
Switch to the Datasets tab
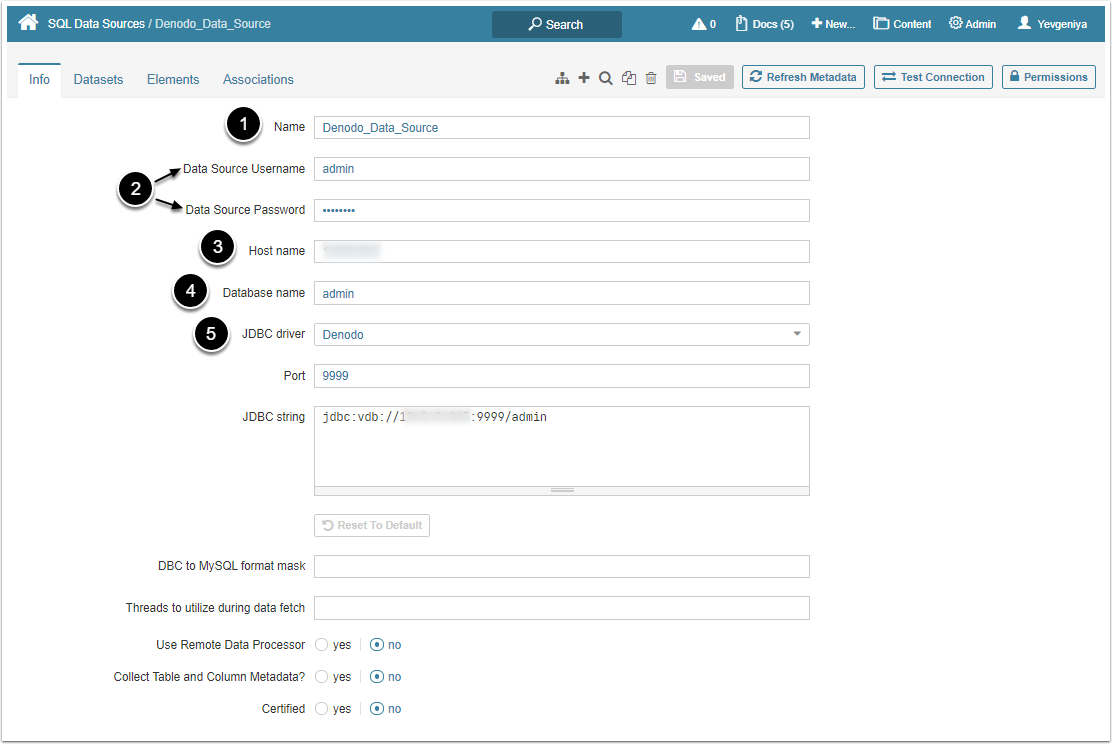99,79
